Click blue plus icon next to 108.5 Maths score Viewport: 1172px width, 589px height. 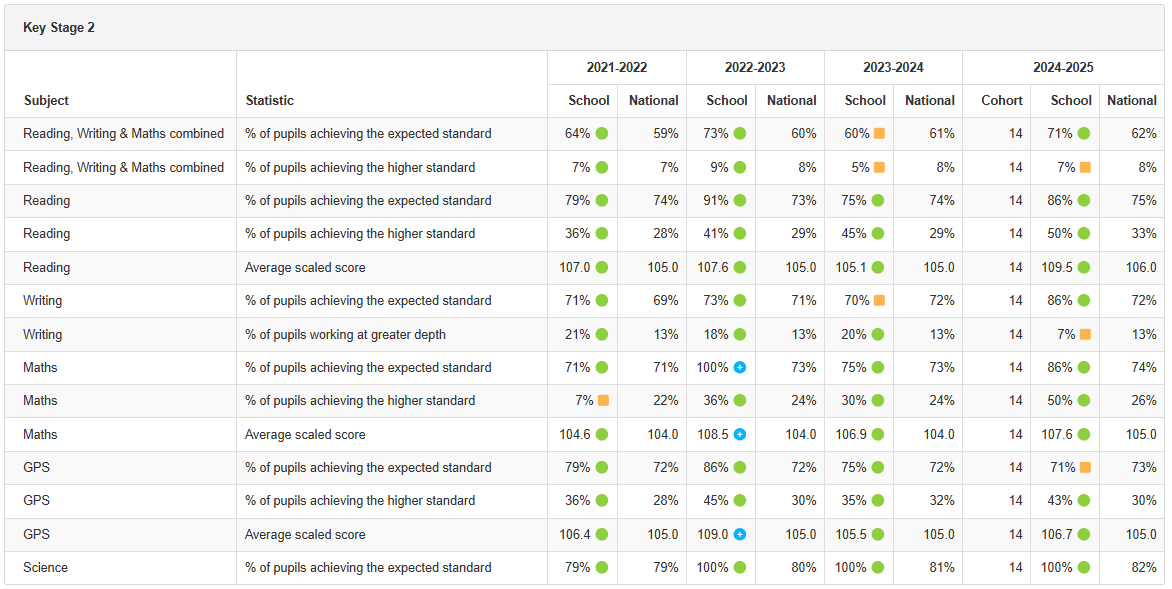[740, 434]
